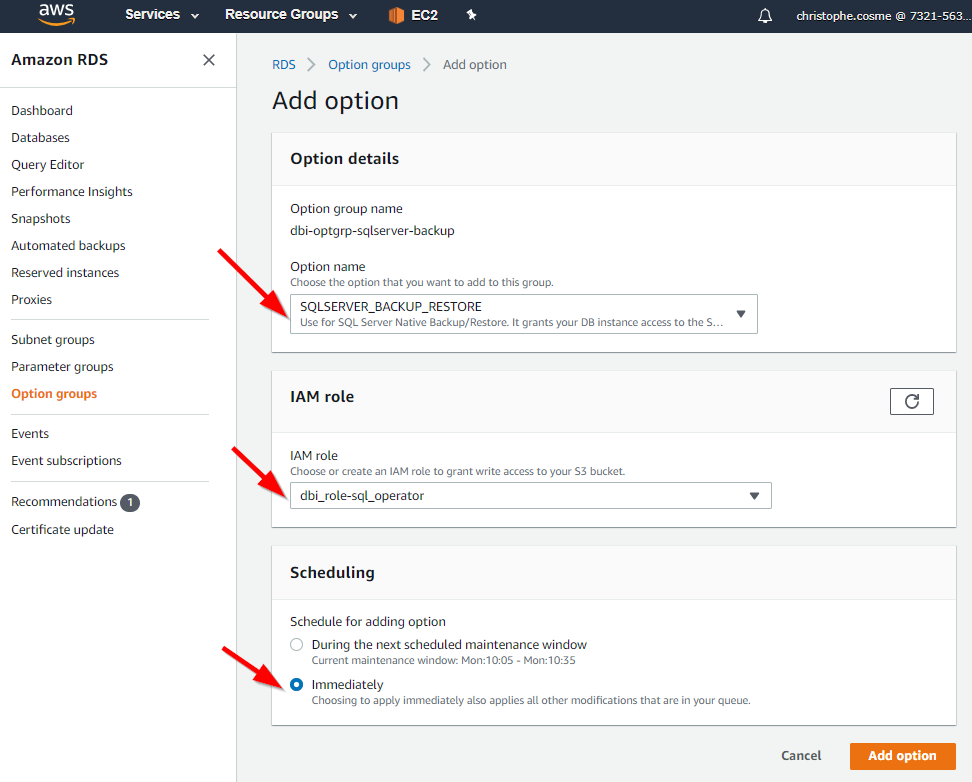Open the christophe.cosme account menu
The height and width of the screenshot is (782, 972).
[x=884, y=16]
